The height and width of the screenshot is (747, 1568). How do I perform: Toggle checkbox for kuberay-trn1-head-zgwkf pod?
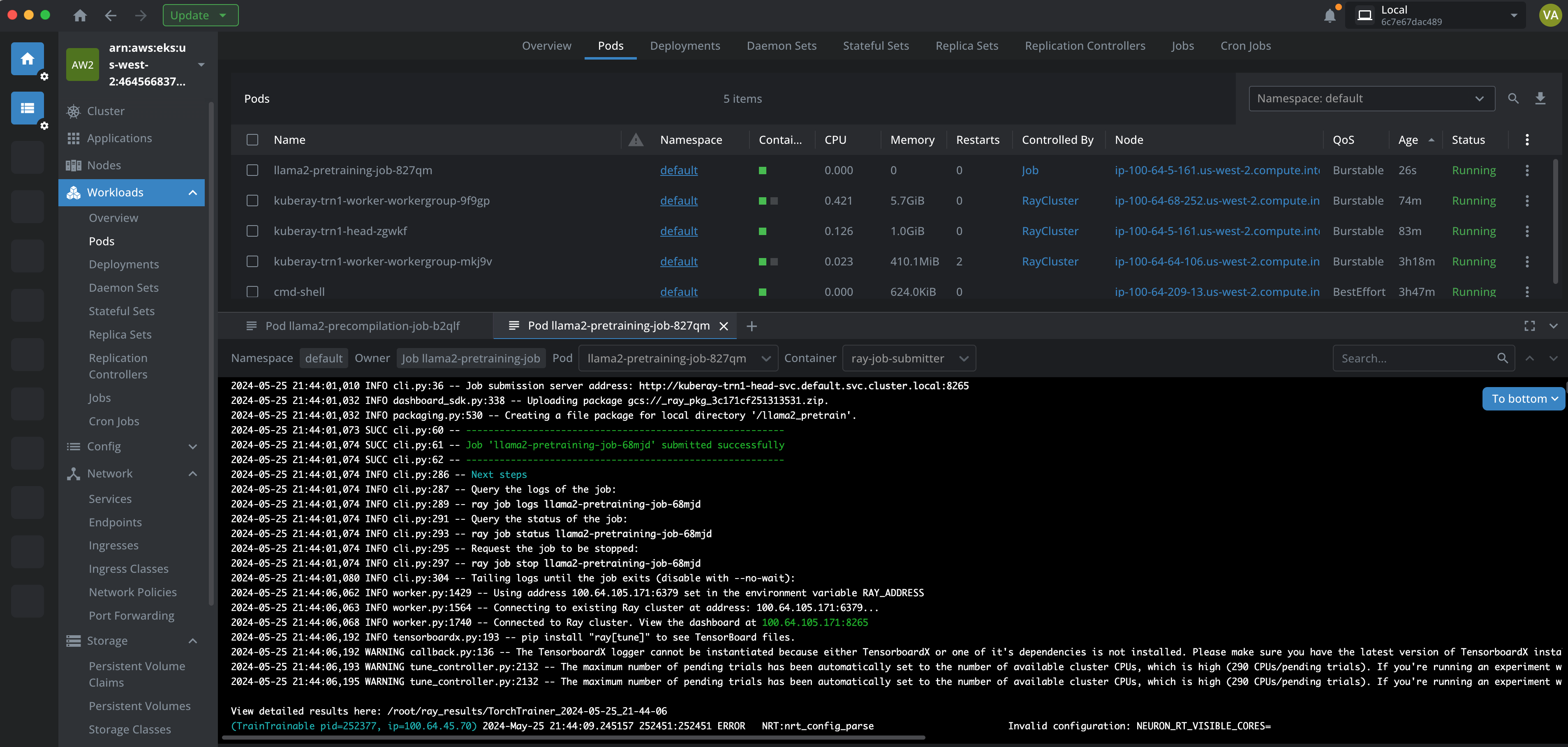(253, 230)
